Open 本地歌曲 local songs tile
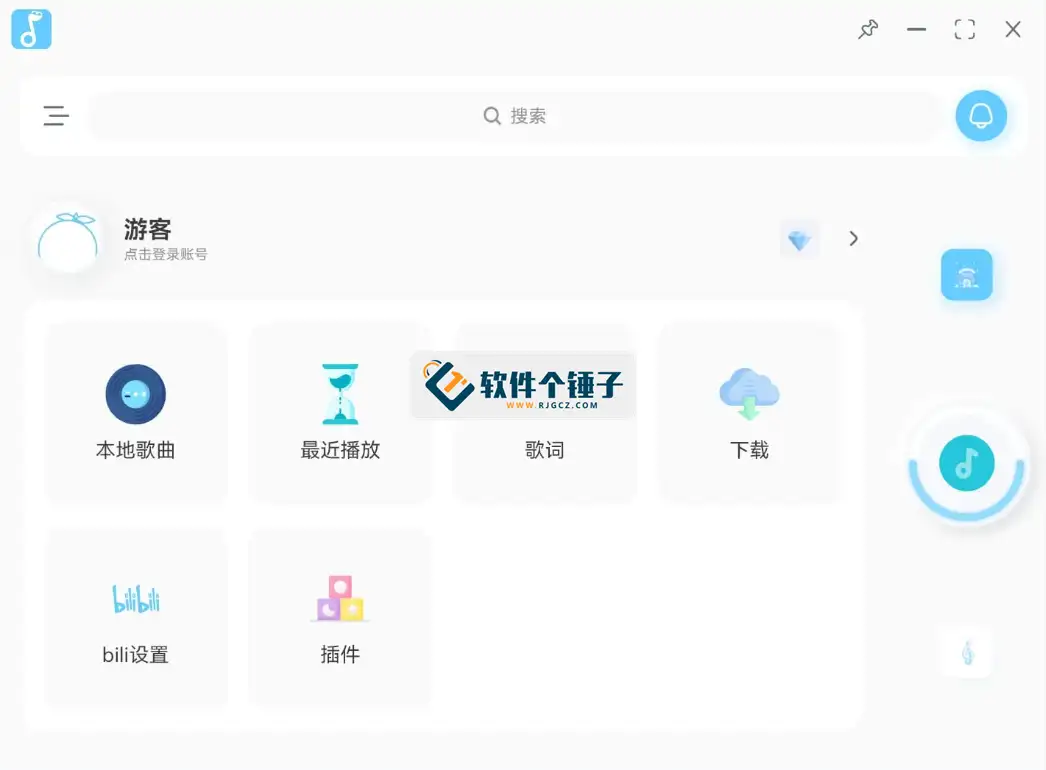 [x=136, y=412]
